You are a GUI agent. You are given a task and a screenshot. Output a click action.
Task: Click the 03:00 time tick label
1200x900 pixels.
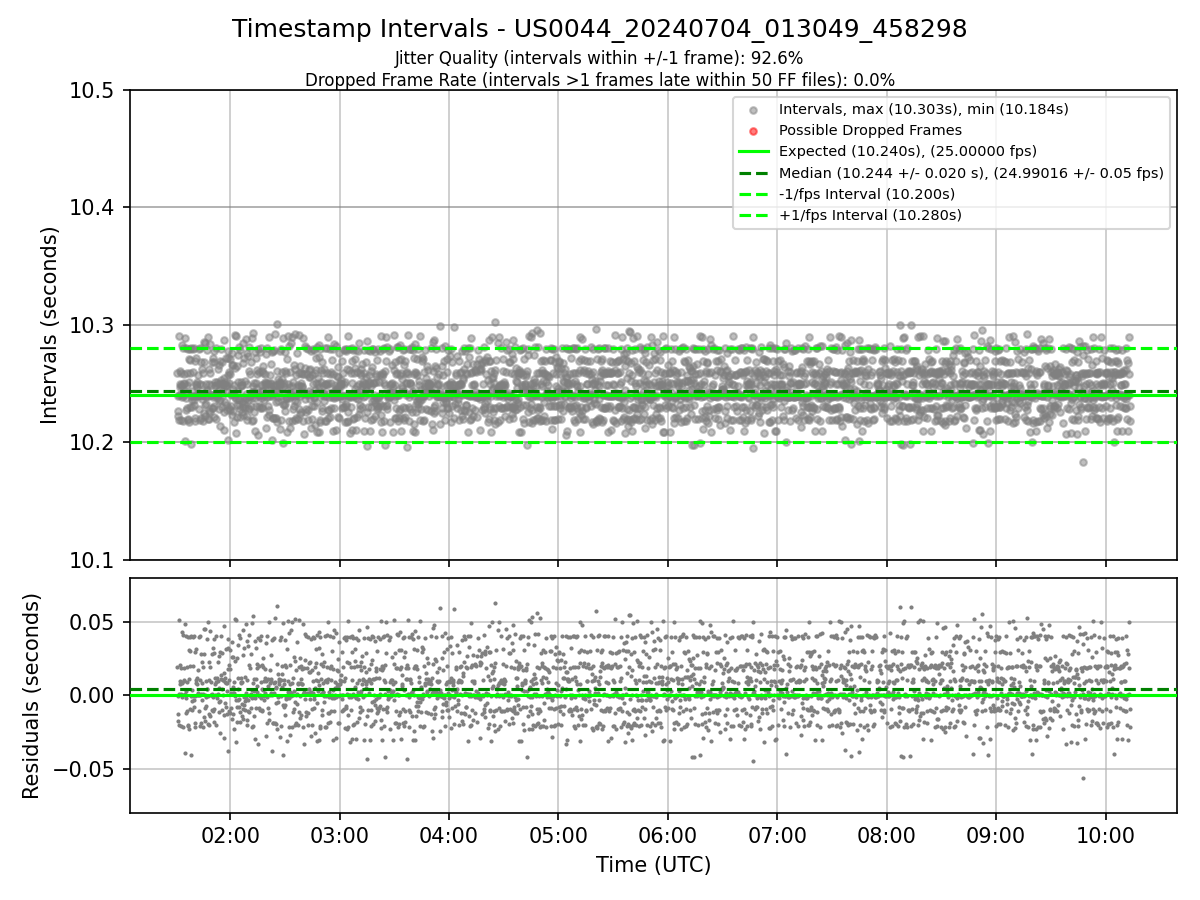click(x=339, y=835)
